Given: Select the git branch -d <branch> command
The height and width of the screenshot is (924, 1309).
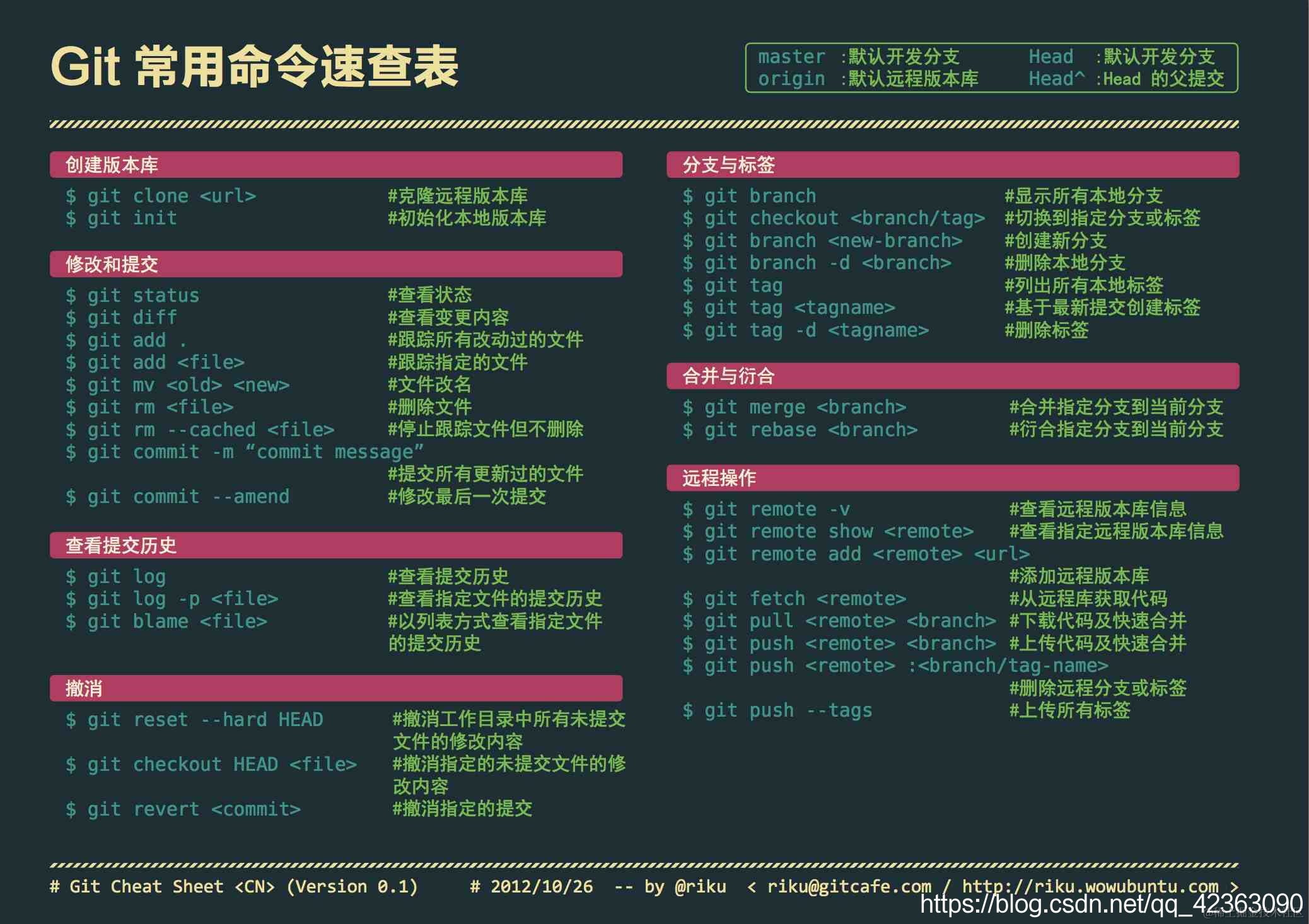Looking at the screenshot, I should (x=817, y=263).
